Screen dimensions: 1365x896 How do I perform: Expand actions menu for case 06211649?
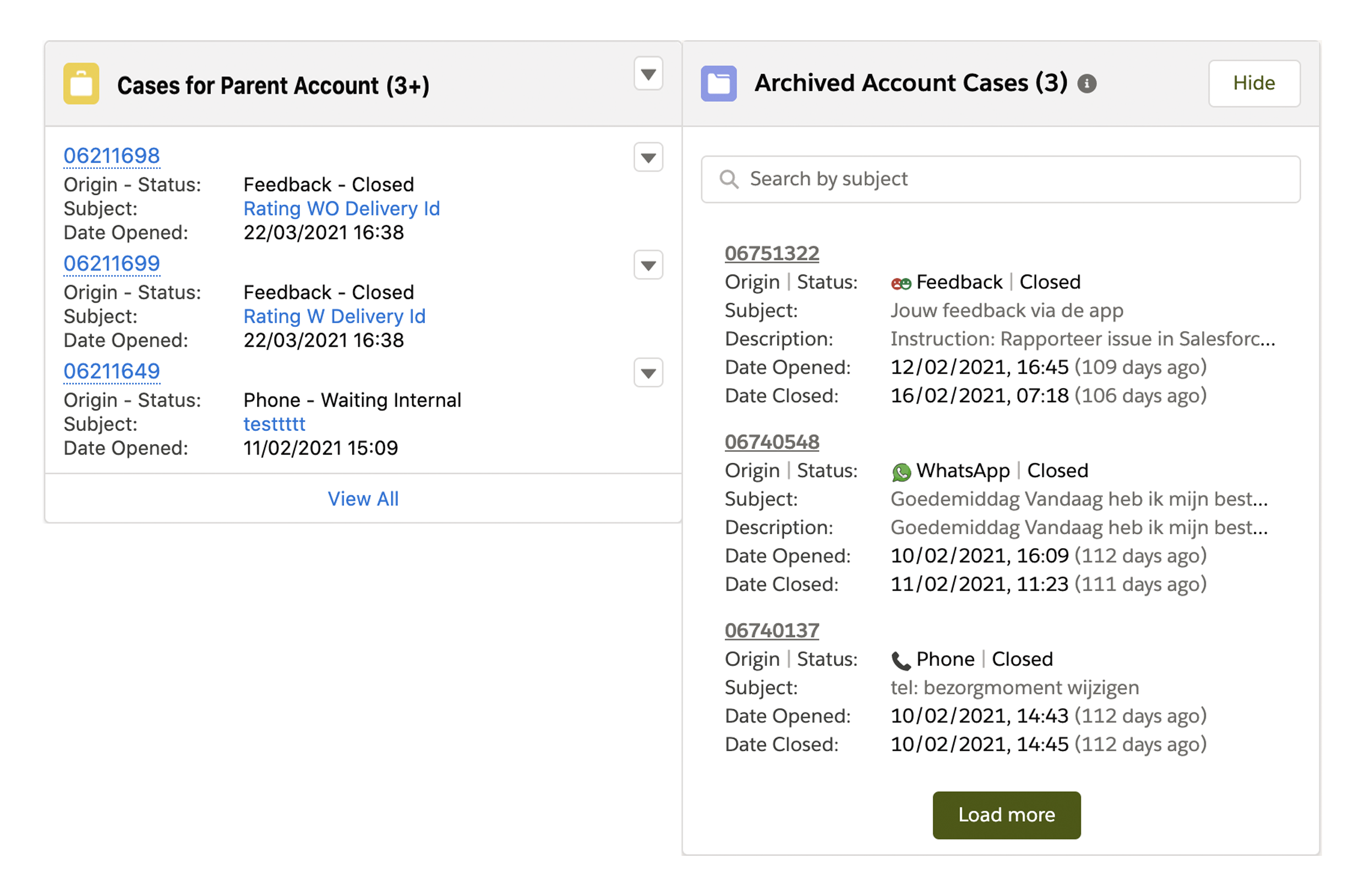pos(648,374)
